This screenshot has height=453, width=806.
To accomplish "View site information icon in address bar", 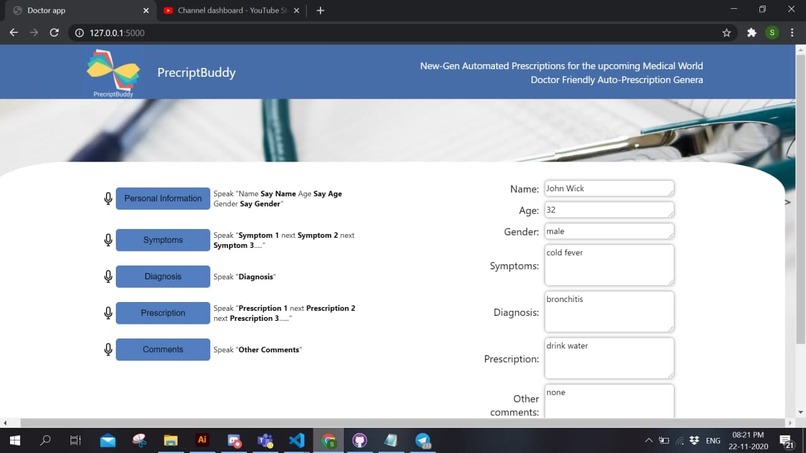I will tap(79, 33).
